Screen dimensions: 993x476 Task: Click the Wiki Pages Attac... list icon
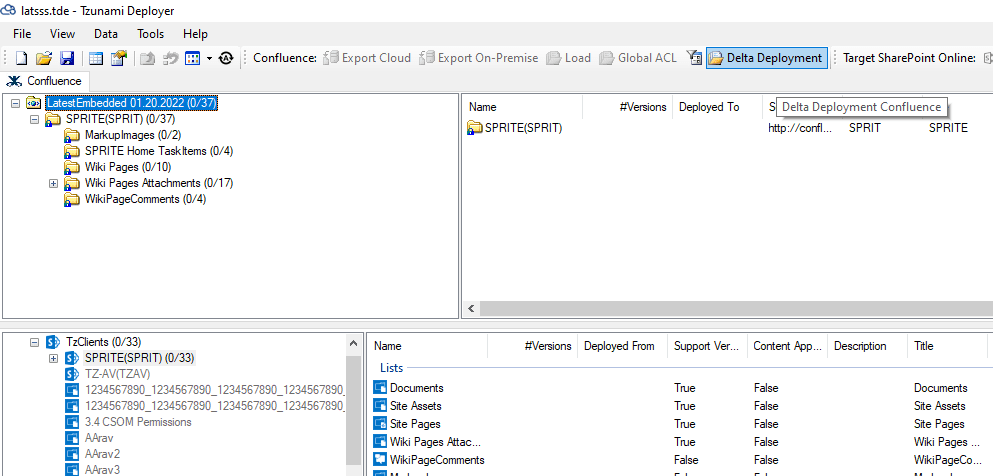[x=380, y=442]
